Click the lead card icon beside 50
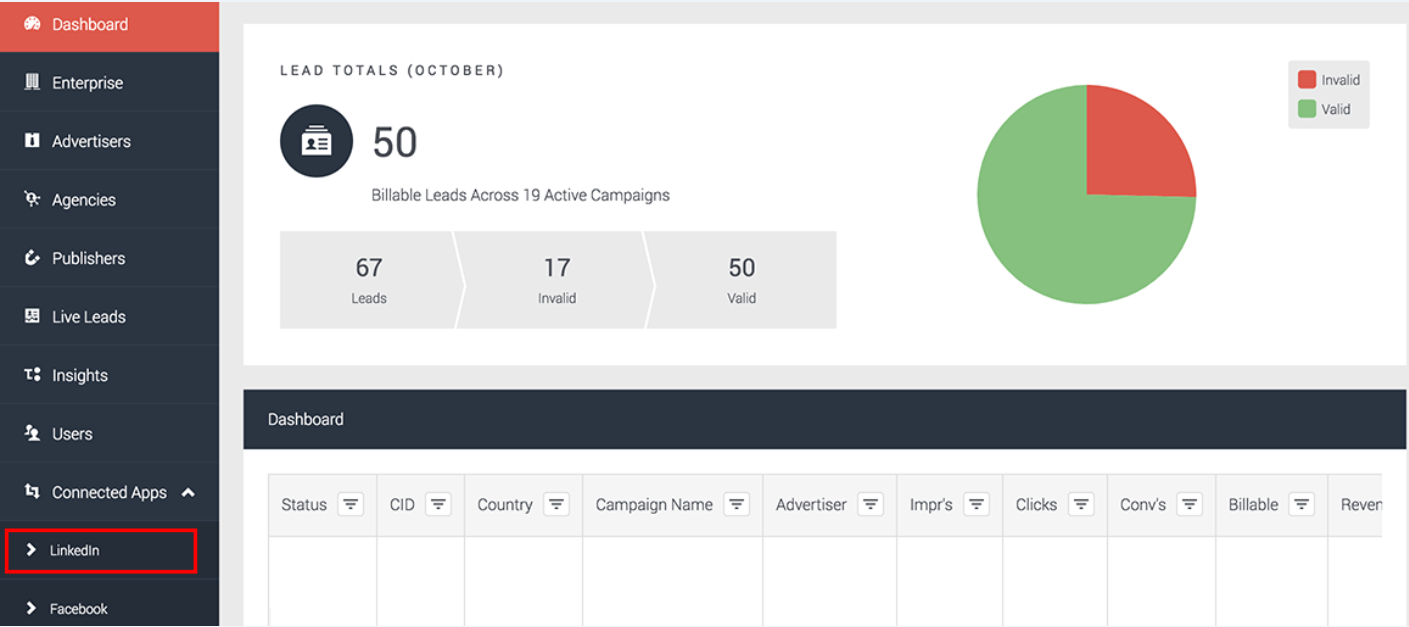 tap(316, 141)
